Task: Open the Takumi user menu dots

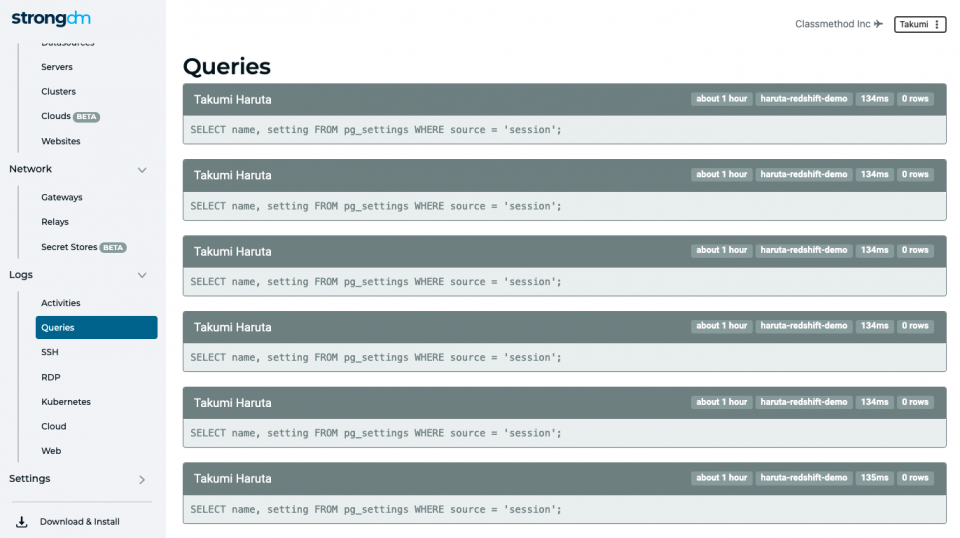Action: 937,24
